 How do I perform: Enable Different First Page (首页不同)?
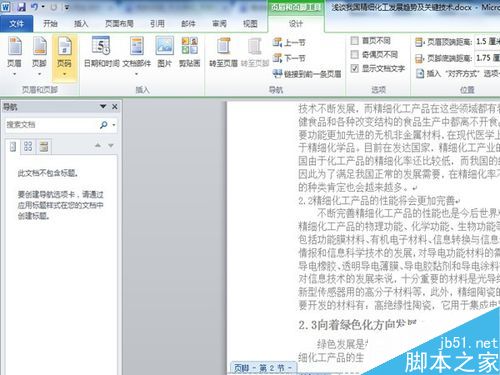click(x=355, y=41)
